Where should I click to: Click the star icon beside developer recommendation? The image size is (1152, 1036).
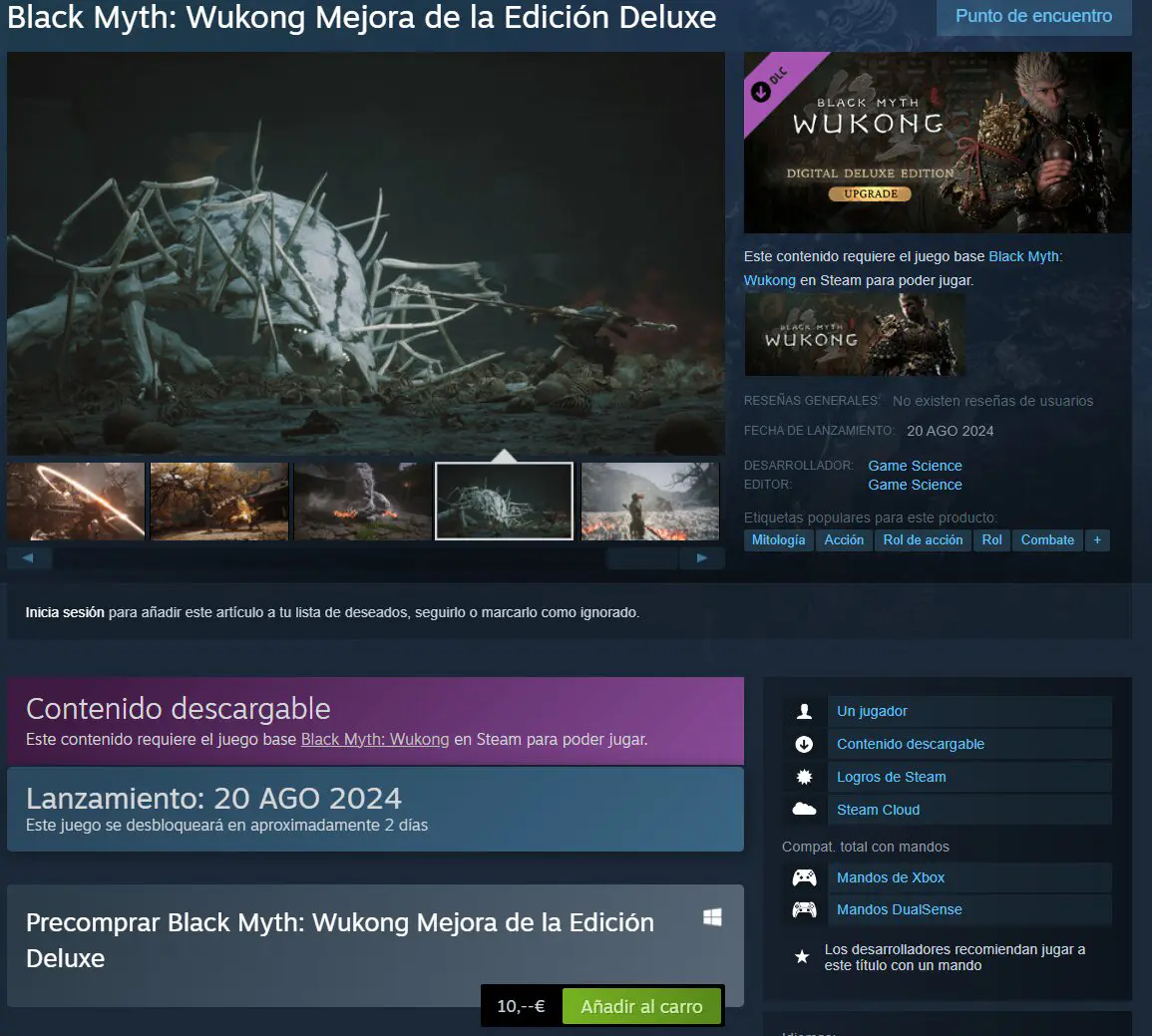(802, 956)
